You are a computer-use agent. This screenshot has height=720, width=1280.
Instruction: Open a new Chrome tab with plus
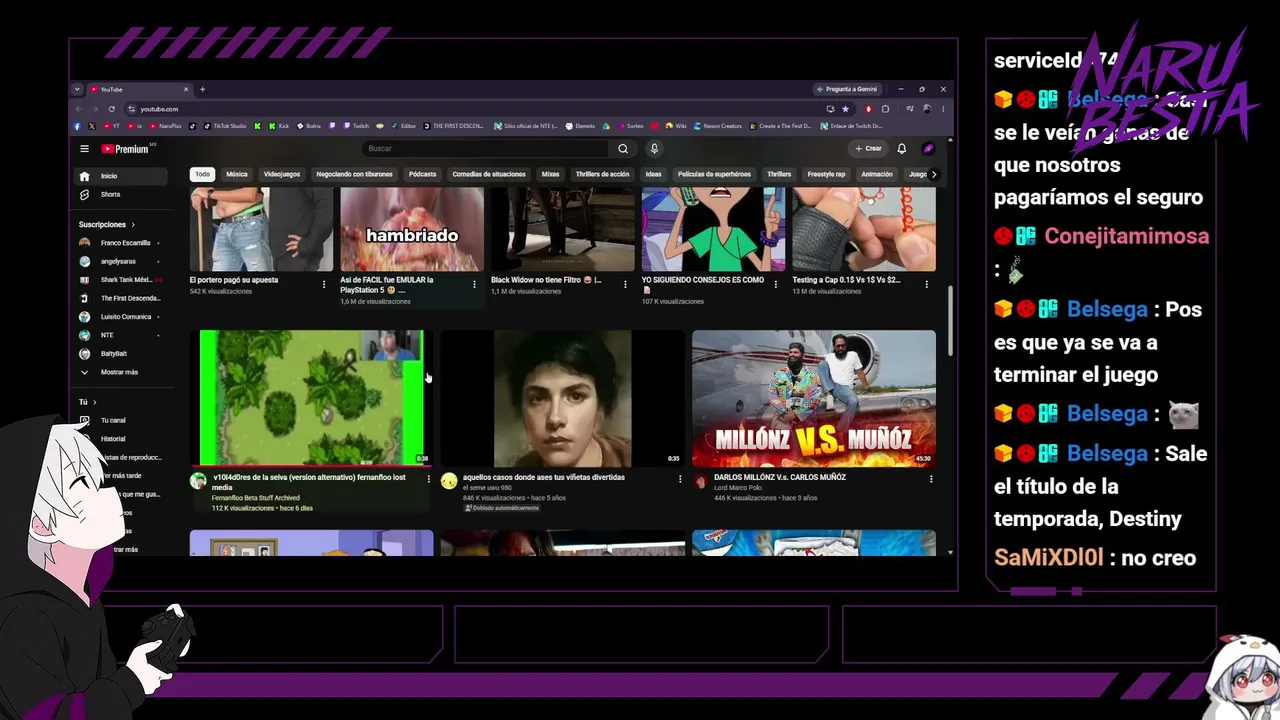(202, 89)
